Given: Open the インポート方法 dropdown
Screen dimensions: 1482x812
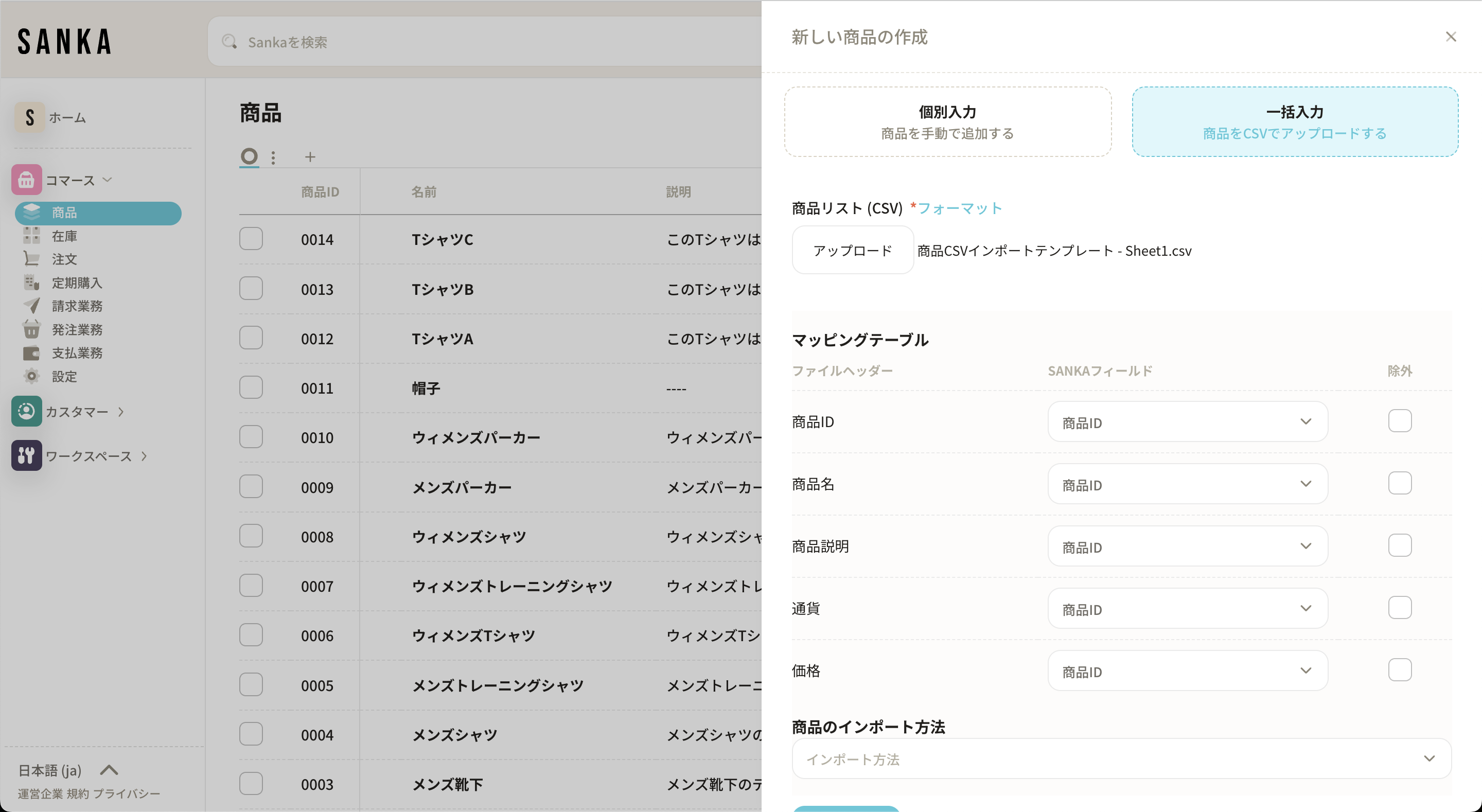Looking at the screenshot, I should [x=1121, y=759].
